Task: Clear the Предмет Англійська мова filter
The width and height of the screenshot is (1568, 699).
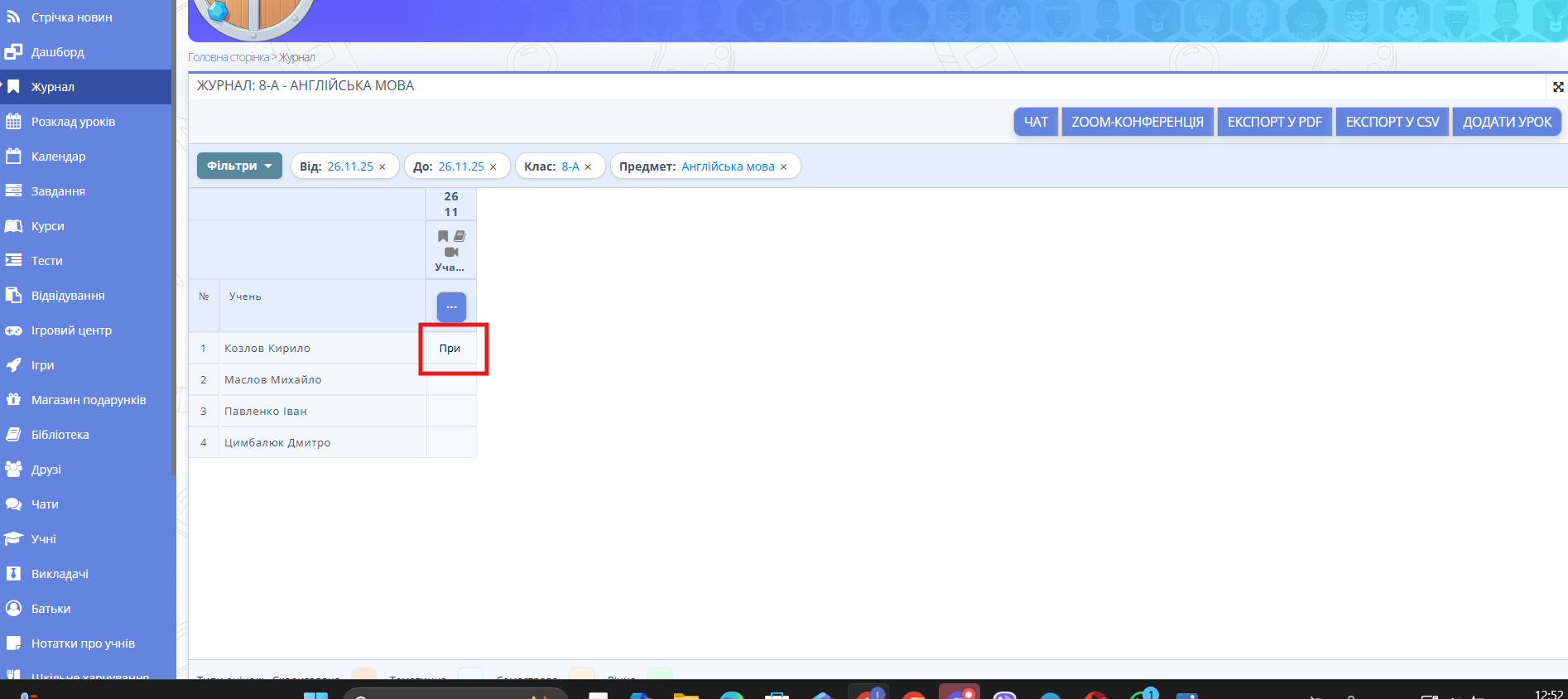Action: (x=783, y=166)
